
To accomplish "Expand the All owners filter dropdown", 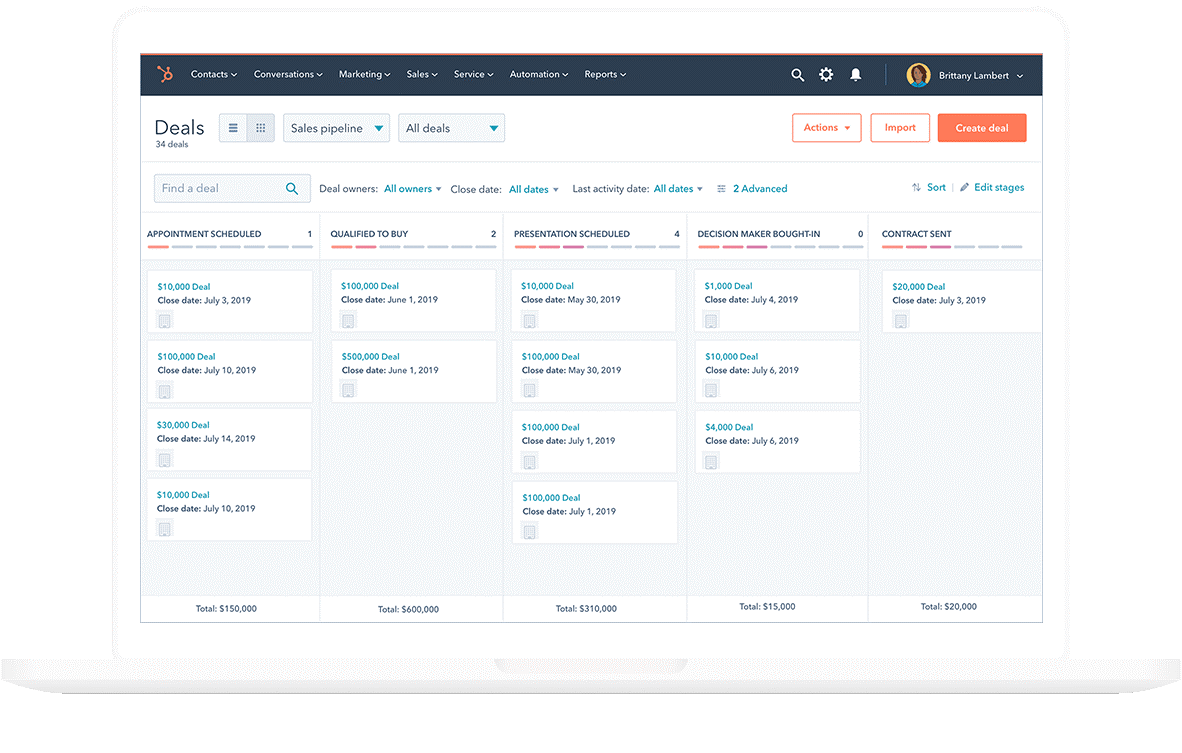I will 412,188.
